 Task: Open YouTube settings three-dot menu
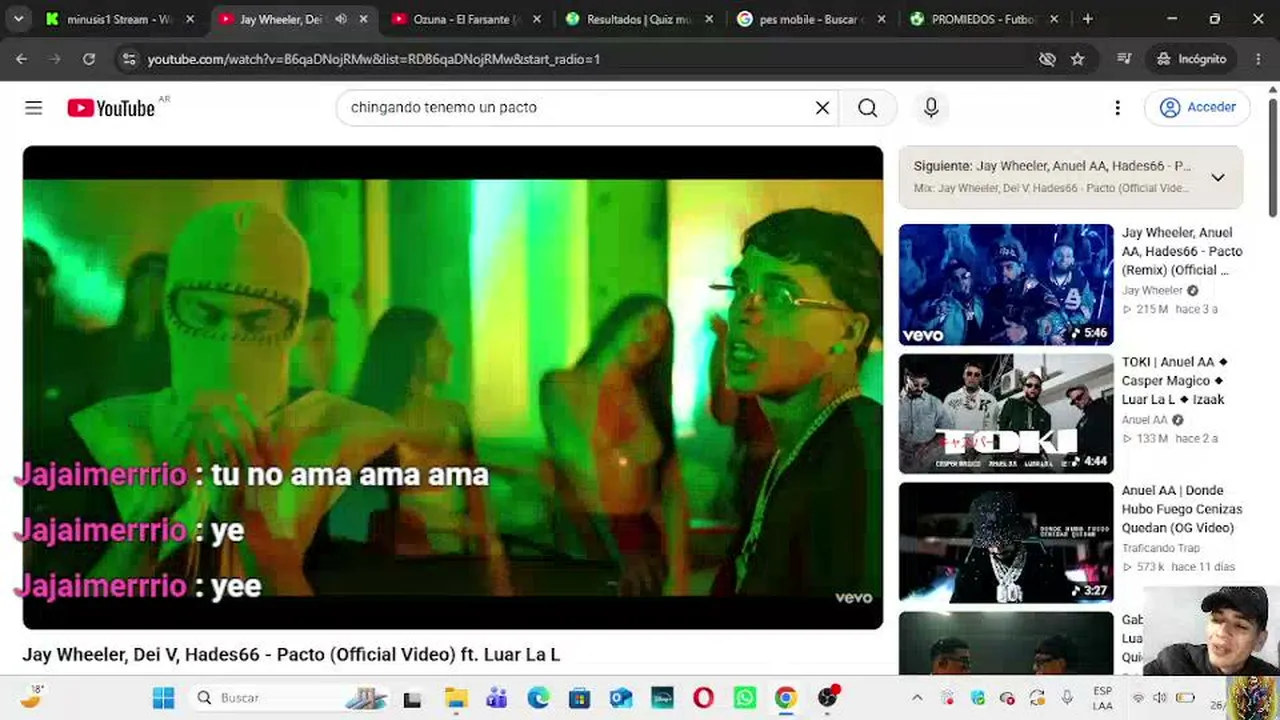(x=1117, y=108)
